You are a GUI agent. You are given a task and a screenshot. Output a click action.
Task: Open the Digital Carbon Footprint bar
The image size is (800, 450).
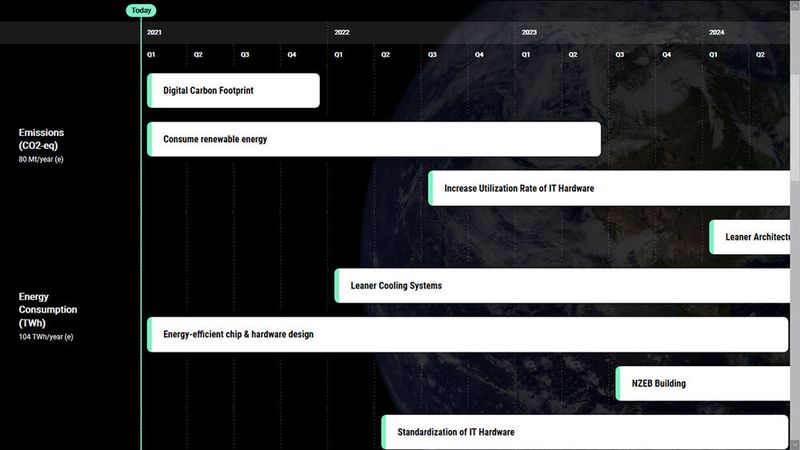click(x=233, y=90)
